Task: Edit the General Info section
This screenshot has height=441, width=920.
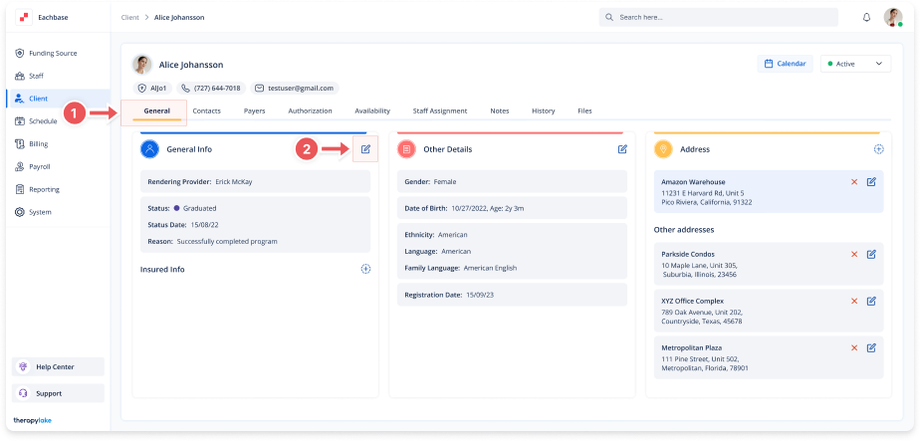Action: tap(366, 149)
